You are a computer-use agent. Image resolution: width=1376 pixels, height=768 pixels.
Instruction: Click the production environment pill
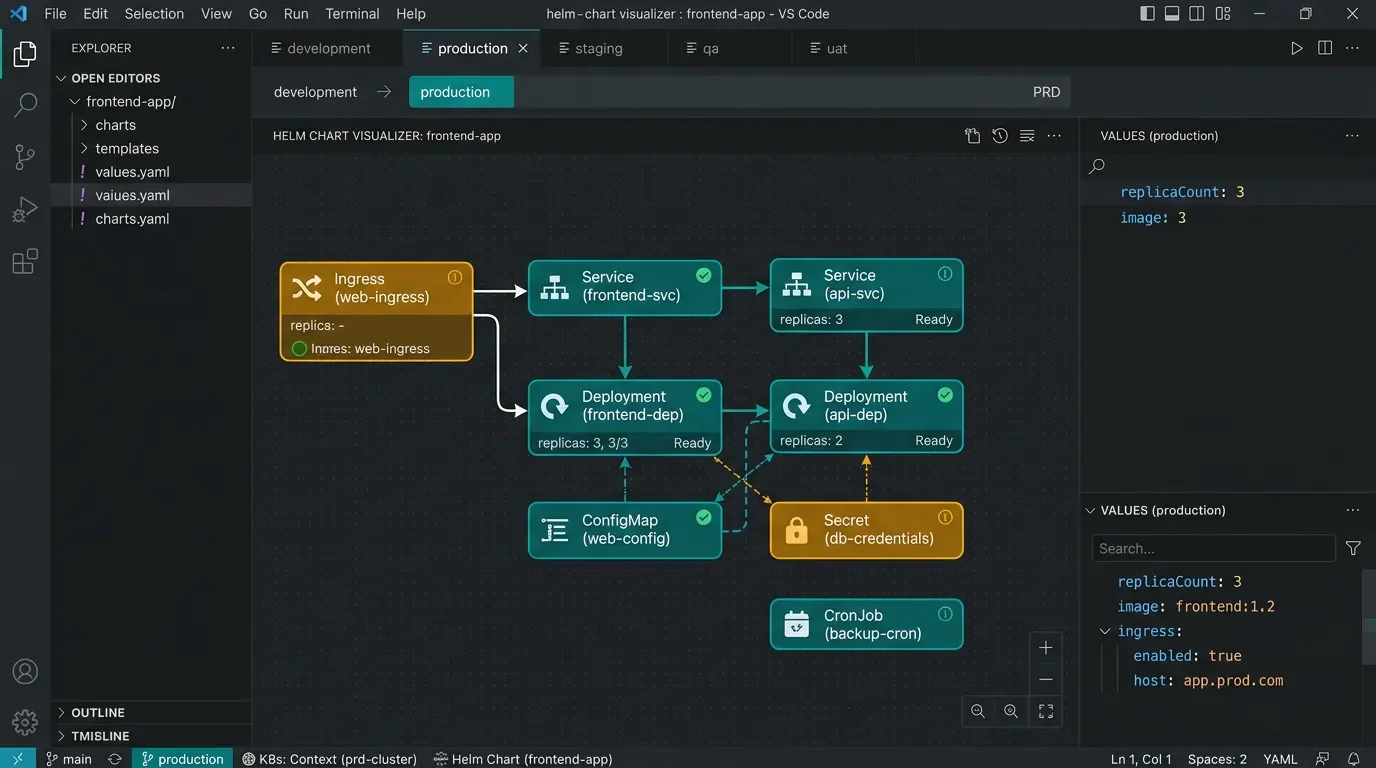point(461,92)
